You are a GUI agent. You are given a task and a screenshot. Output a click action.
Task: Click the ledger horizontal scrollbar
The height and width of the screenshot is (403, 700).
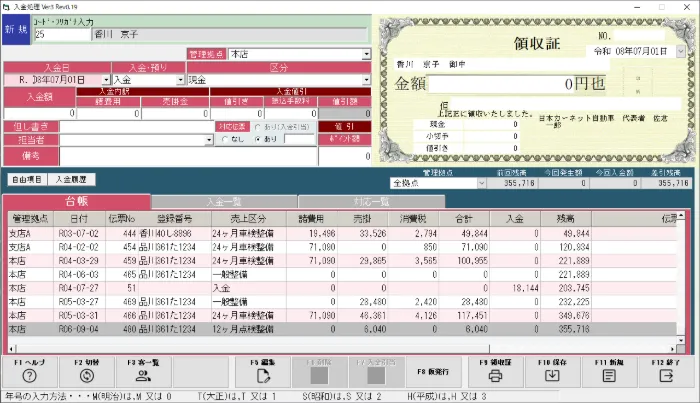(x=252, y=349)
